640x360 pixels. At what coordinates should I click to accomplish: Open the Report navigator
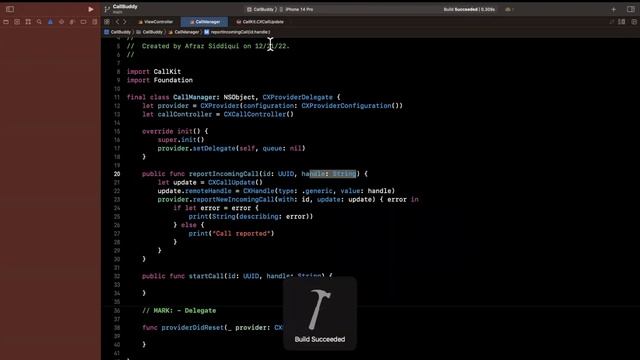94,22
